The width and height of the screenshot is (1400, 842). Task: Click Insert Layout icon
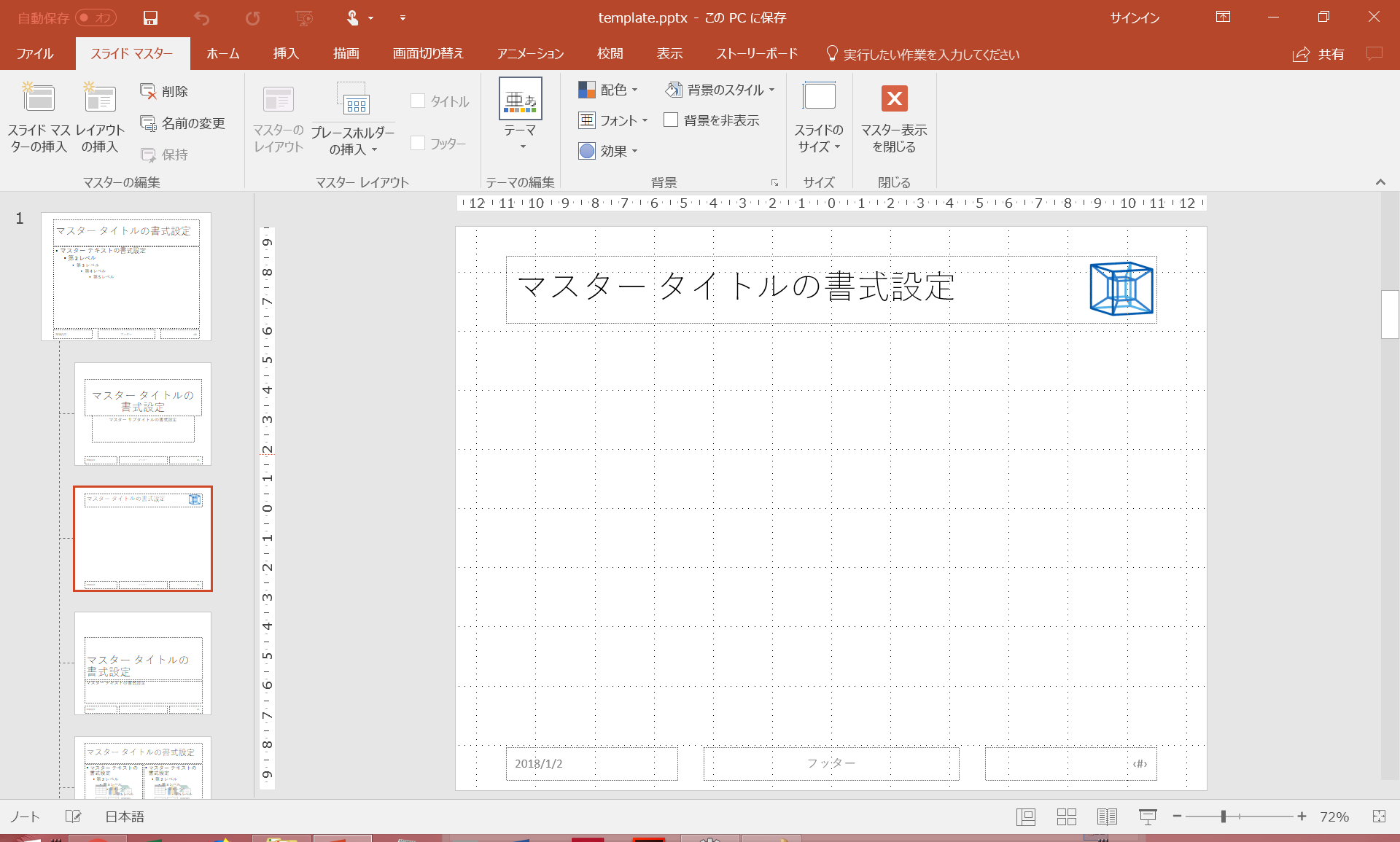[x=100, y=99]
